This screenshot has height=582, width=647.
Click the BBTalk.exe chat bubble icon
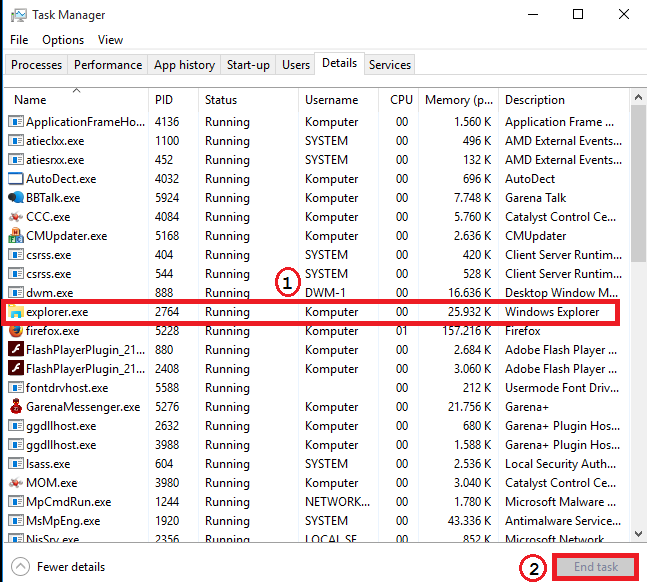pyautogui.click(x=16, y=198)
